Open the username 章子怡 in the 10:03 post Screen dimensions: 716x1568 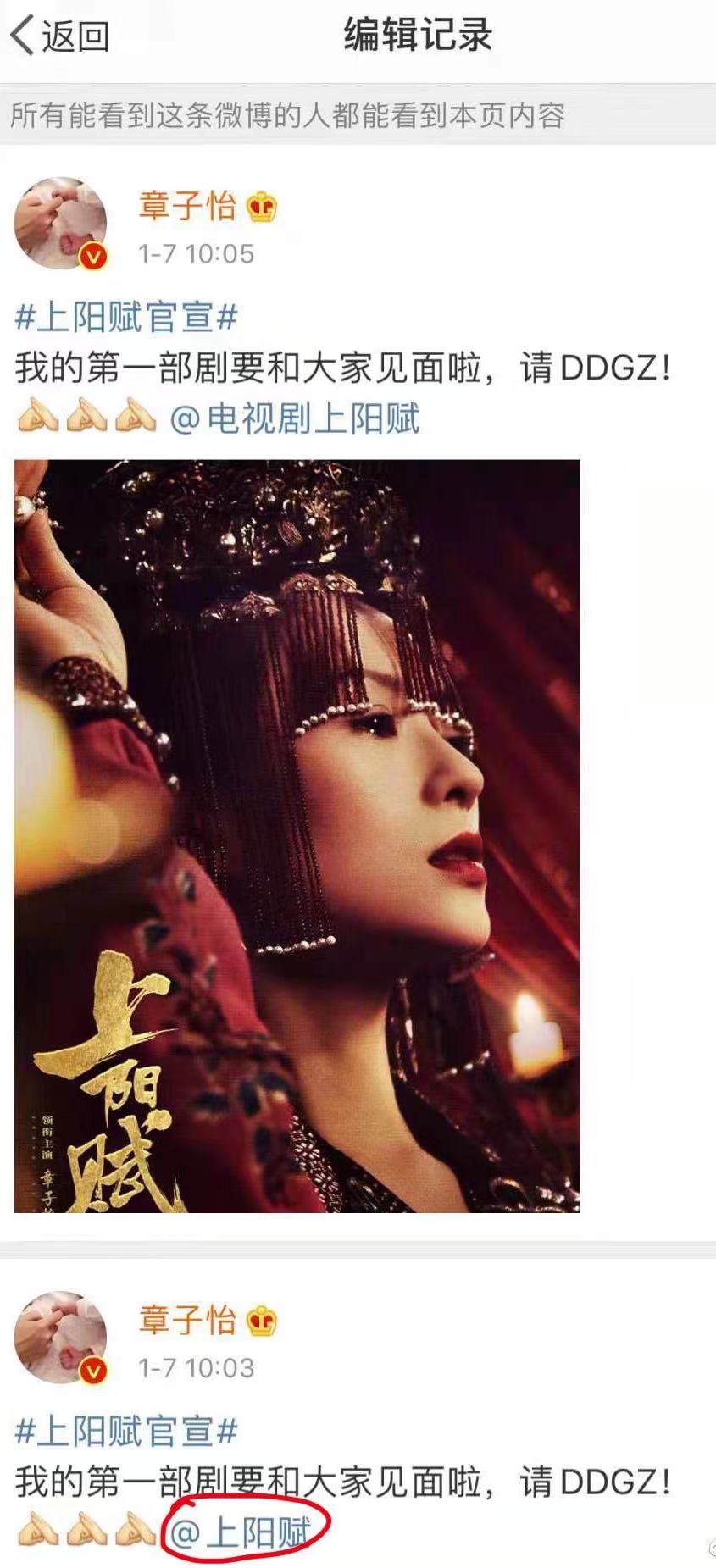(187, 1320)
